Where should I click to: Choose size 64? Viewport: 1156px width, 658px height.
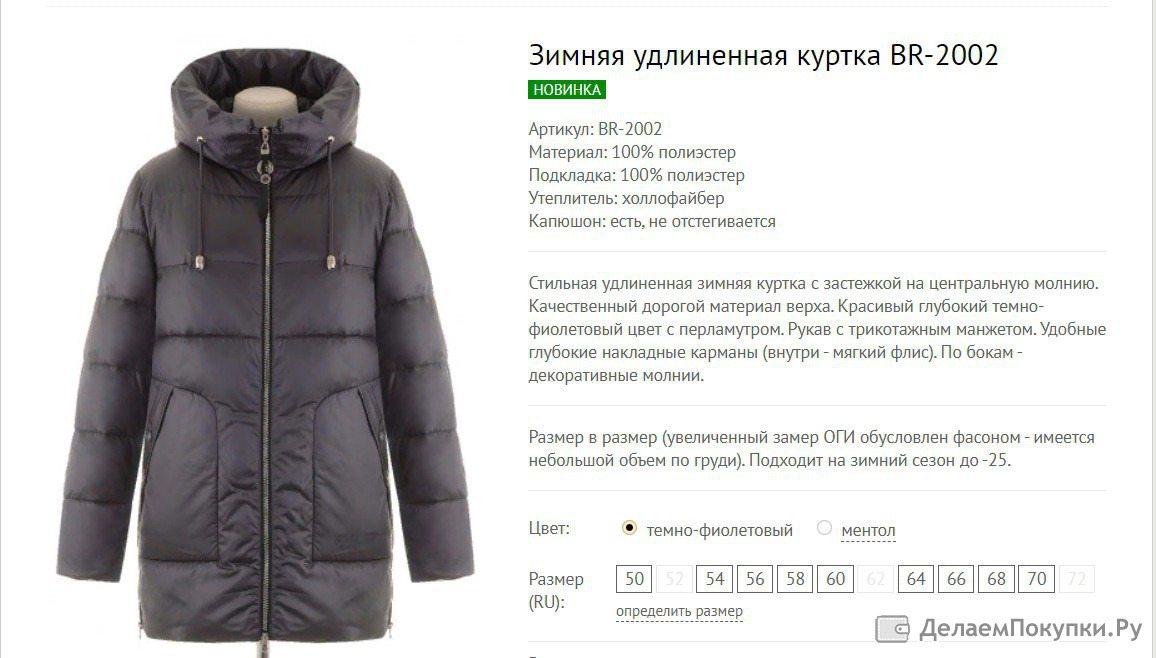tap(916, 579)
